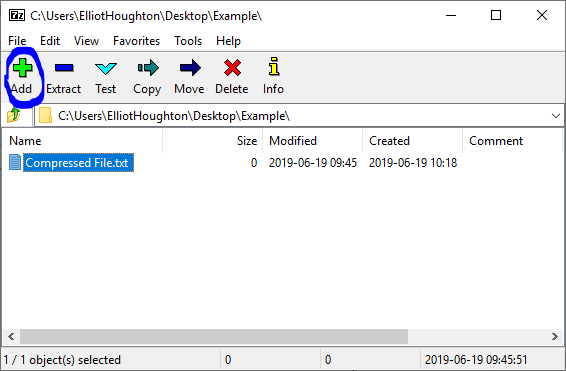Screen dimensions: 566x371
Task: Click the modified date 2019-06-19 09:45
Action: pos(313,163)
